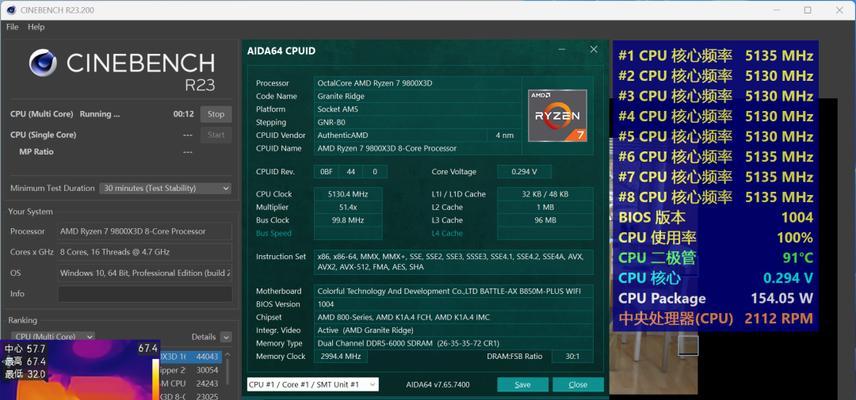Click the Instruction Set value text

453,262
